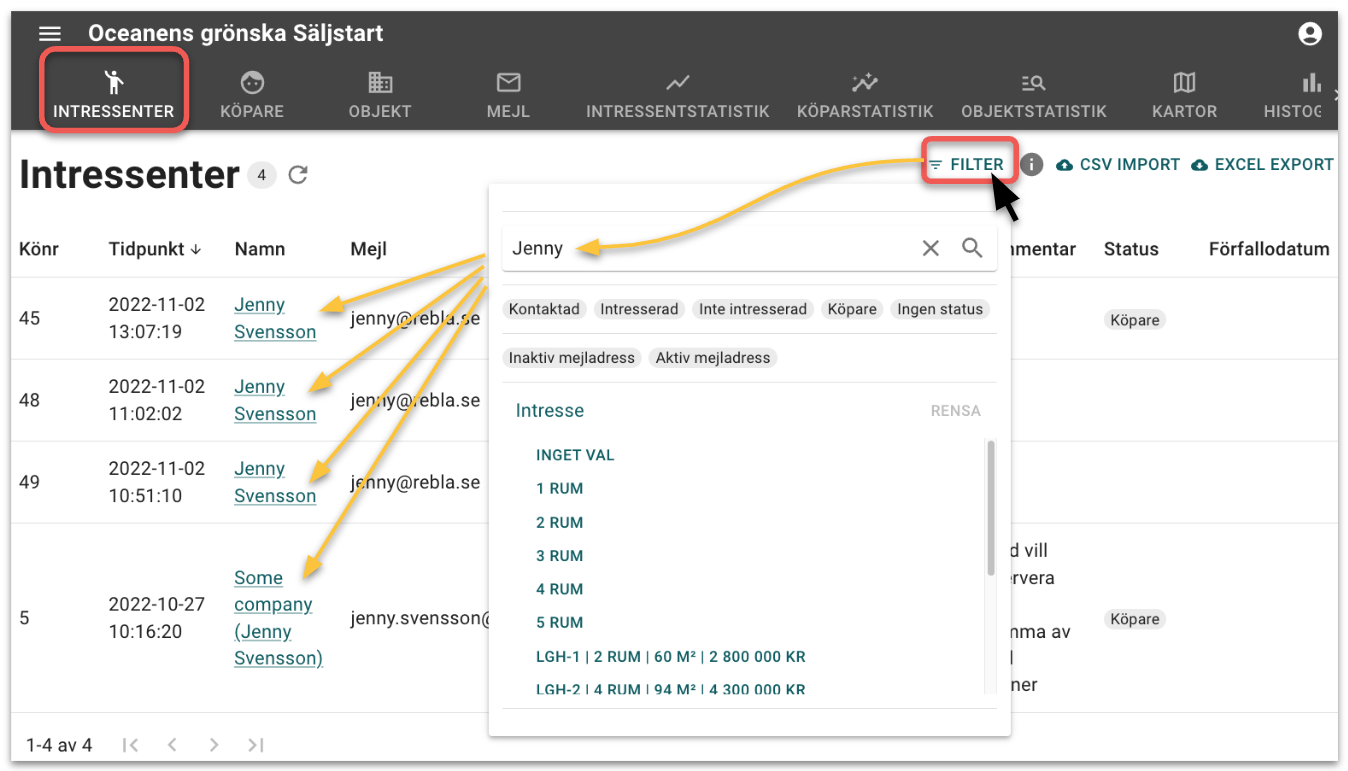Toggle the Kontaktad status chip

tap(544, 309)
